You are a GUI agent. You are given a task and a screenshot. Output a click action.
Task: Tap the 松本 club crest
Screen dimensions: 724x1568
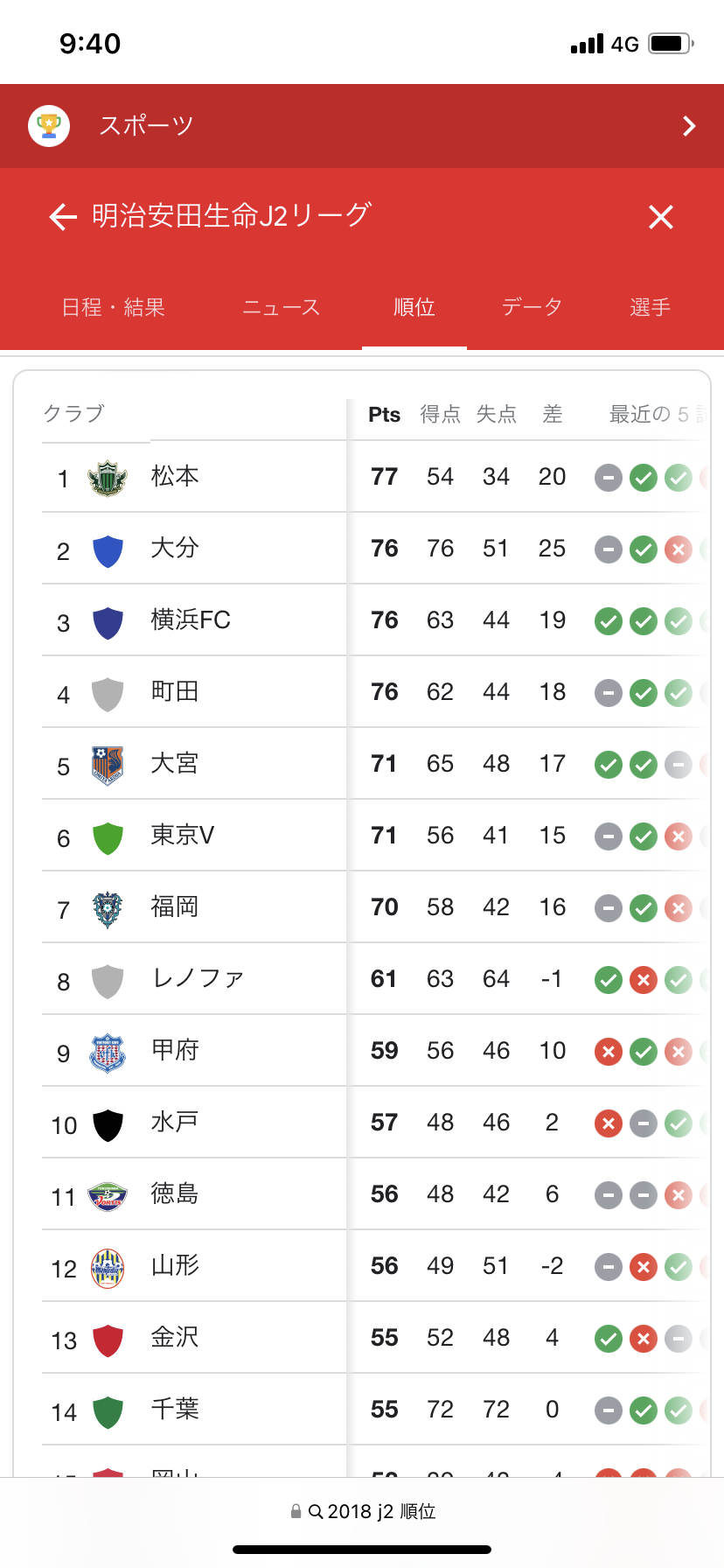point(108,478)
